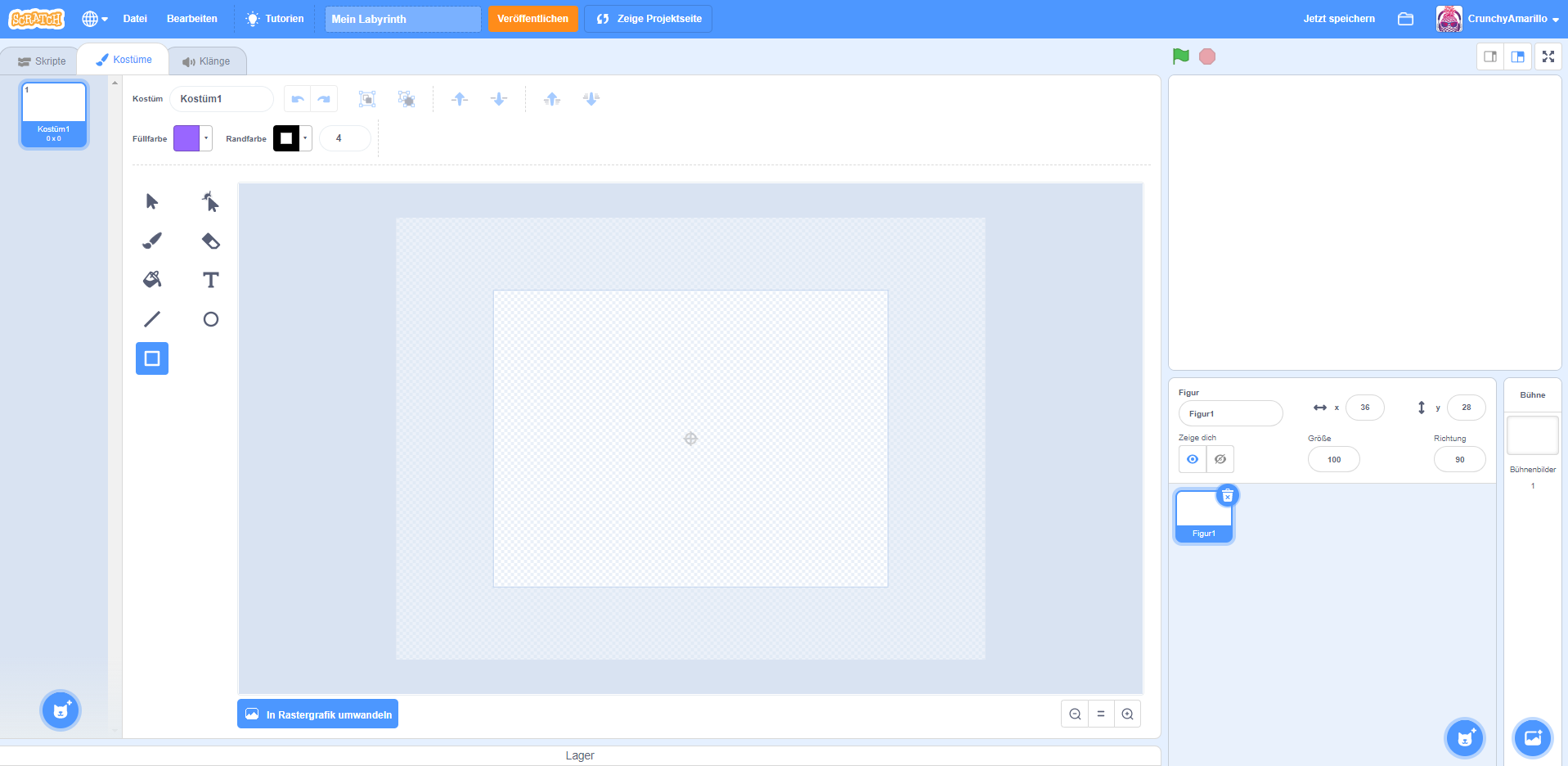Click the green flag to start
This screenshot has height=766, width=1568.
click(1181, 56)
